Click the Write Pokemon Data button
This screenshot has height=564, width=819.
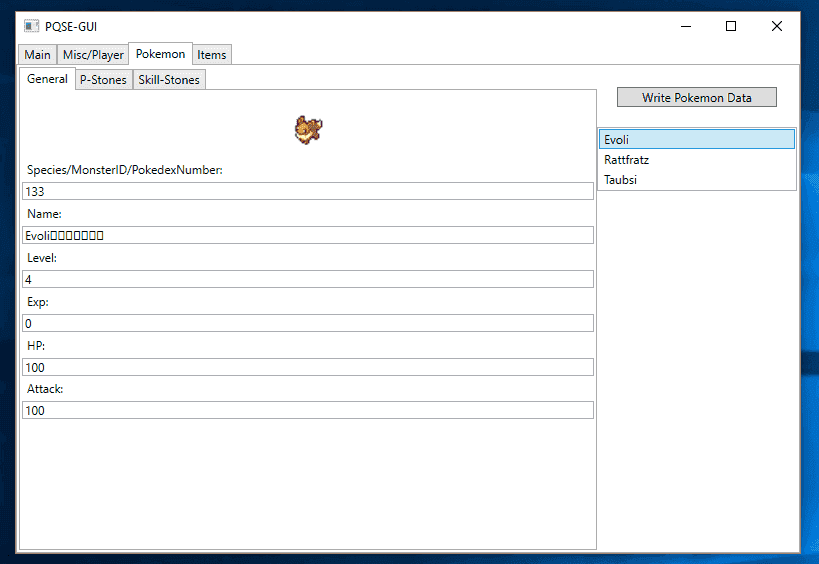696,97
